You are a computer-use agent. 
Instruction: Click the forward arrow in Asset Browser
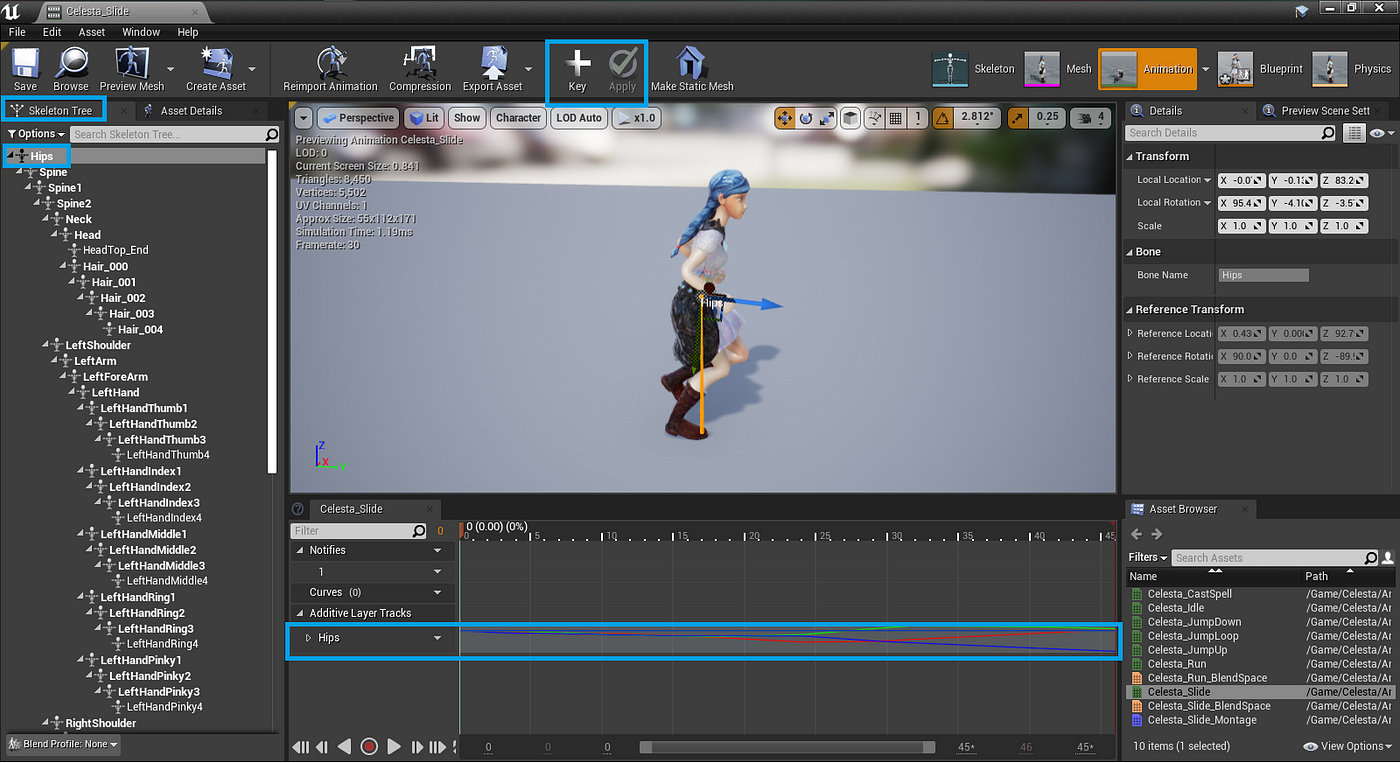point(1157,535)
